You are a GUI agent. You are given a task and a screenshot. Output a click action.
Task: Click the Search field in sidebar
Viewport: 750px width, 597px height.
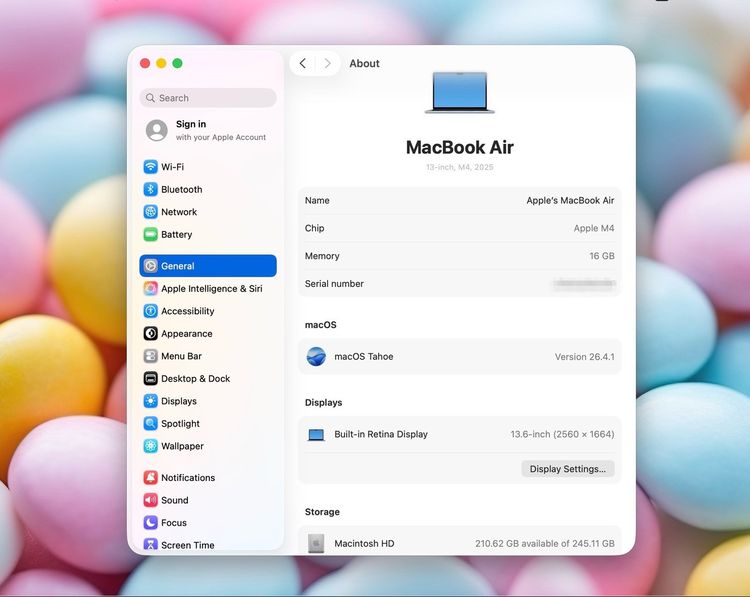[208, 98]
